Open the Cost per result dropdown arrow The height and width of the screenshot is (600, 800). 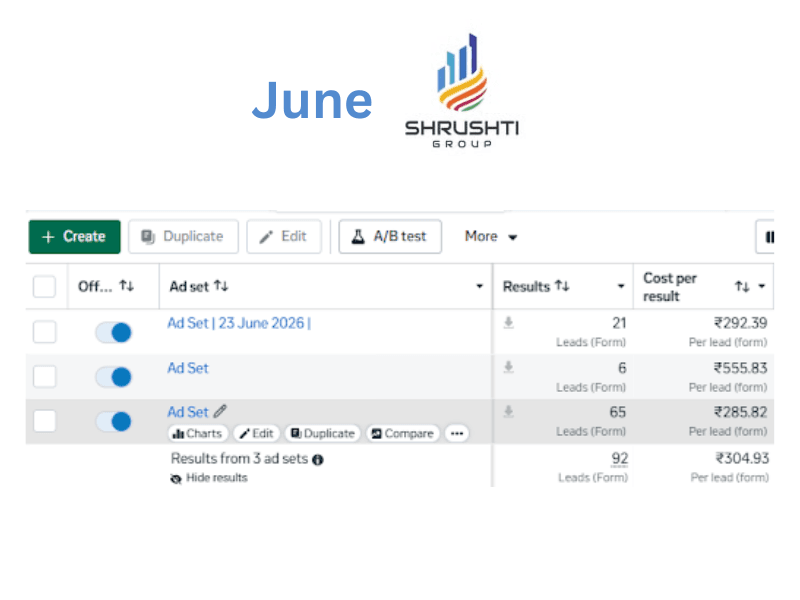click(762, 286)
